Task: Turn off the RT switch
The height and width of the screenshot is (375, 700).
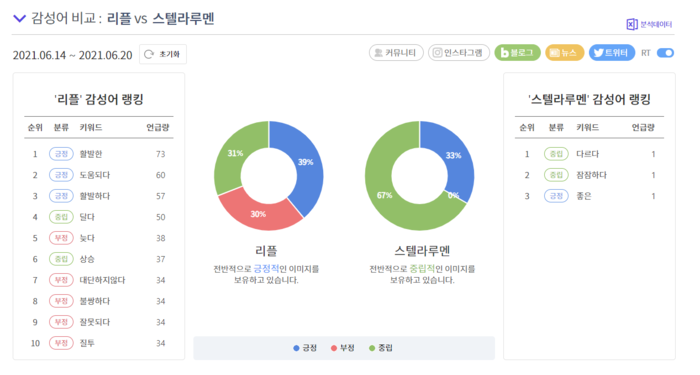Action: point(665,53)
